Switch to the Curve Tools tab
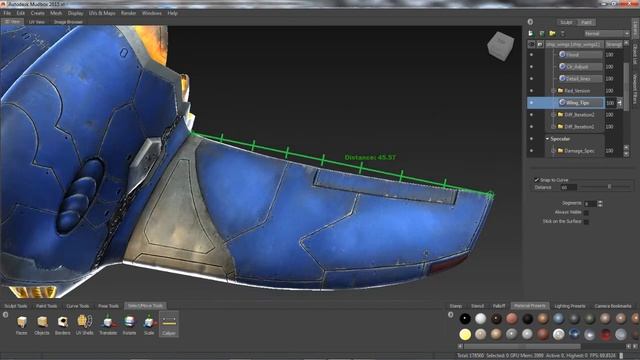This screenshot has width=640, height=360. click(x=78, y=306)
